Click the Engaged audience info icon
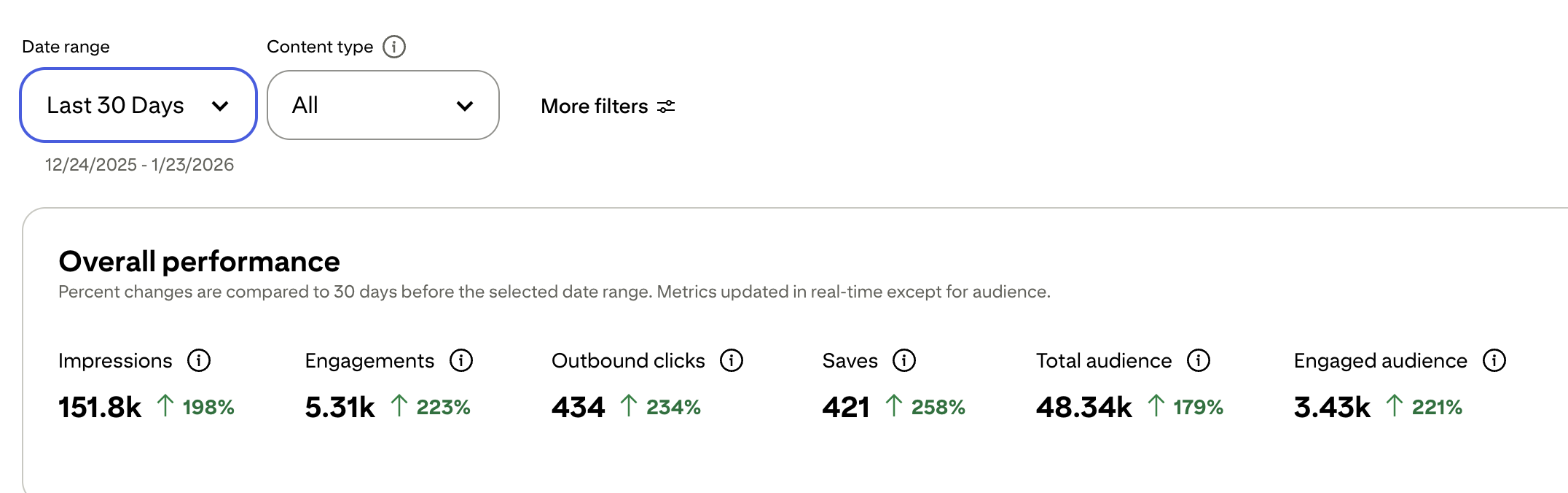 tap(1494, 360)
